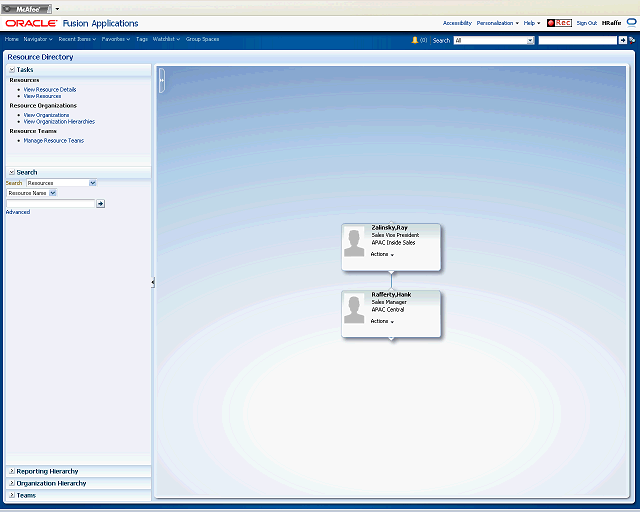Expand node above Zalinsky,Ray card
The height and width of the screenshot is (512, 640).
tap(391, 223)
